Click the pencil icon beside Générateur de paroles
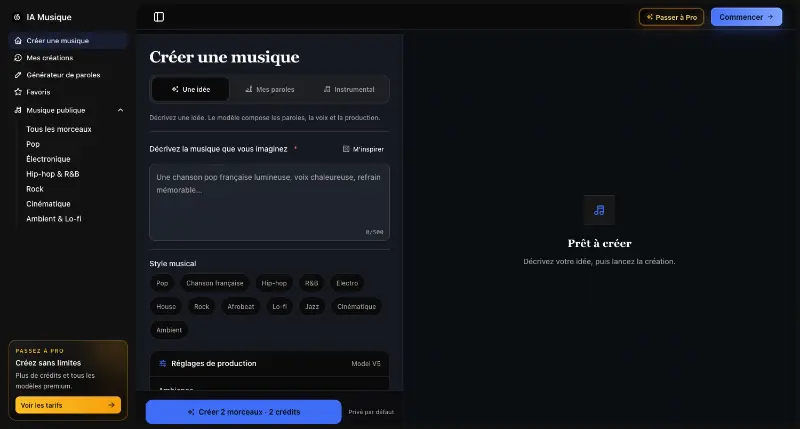Viewport: 800px width, 429px height. click(18, 75)
